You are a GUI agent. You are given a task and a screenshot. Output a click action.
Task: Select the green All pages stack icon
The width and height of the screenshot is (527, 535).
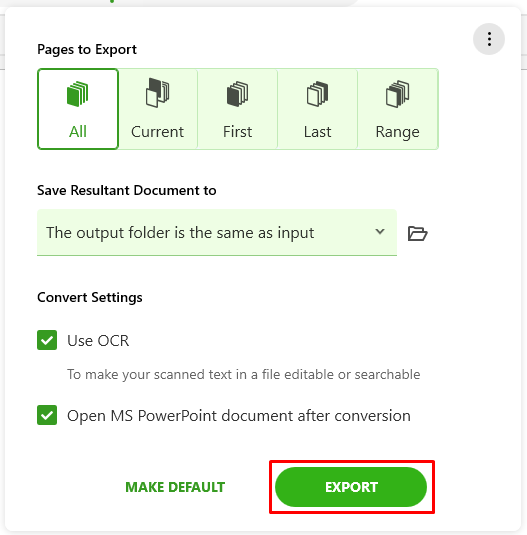click(78, 94)
